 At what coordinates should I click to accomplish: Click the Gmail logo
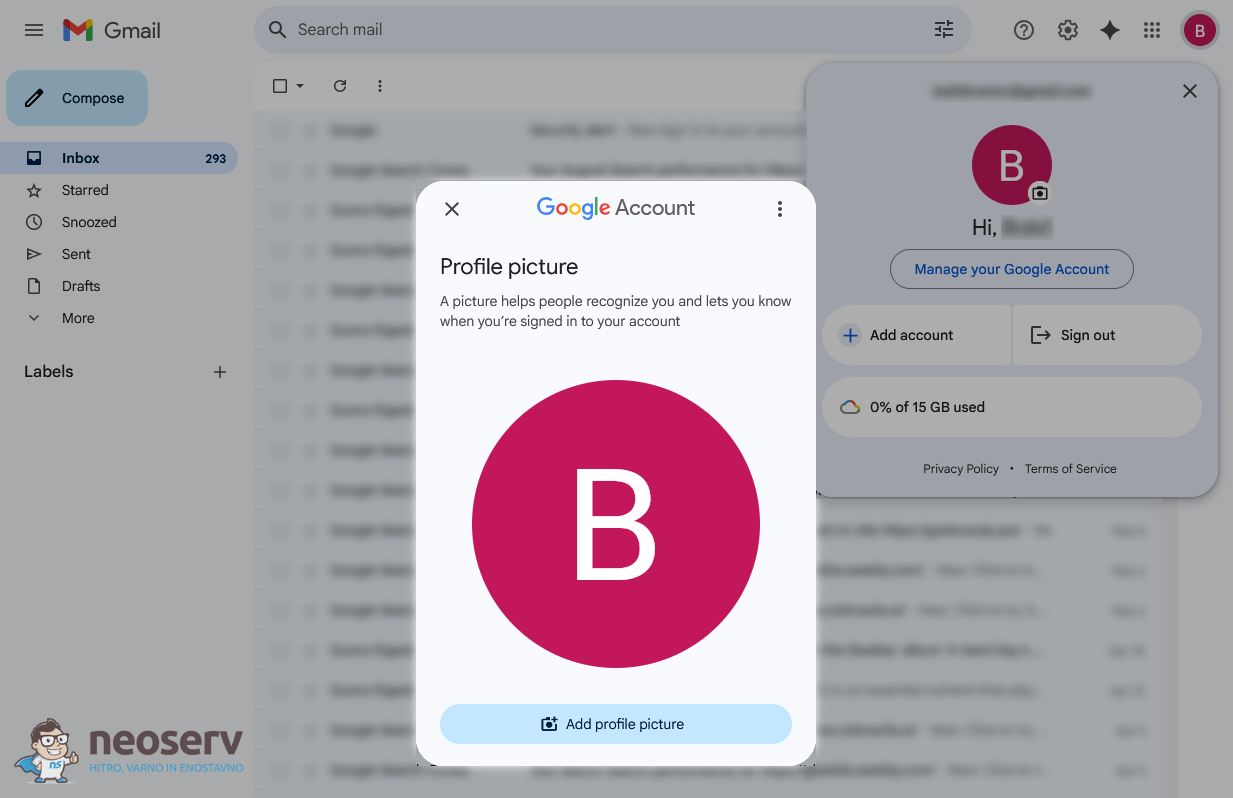[112, 30]
